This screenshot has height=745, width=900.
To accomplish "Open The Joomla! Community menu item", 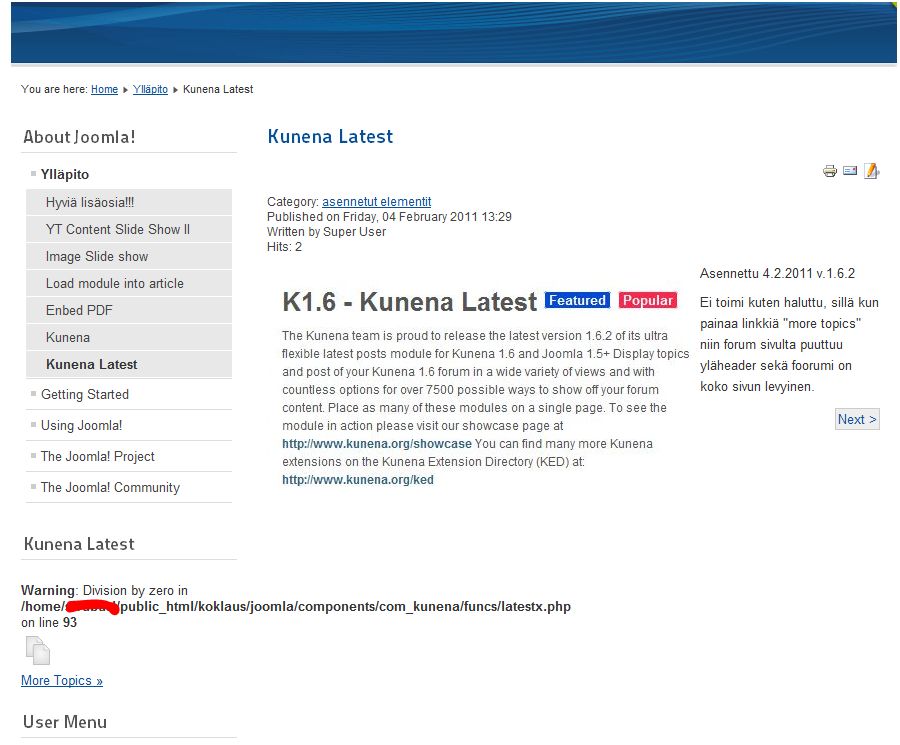I will tap(110, 487).
